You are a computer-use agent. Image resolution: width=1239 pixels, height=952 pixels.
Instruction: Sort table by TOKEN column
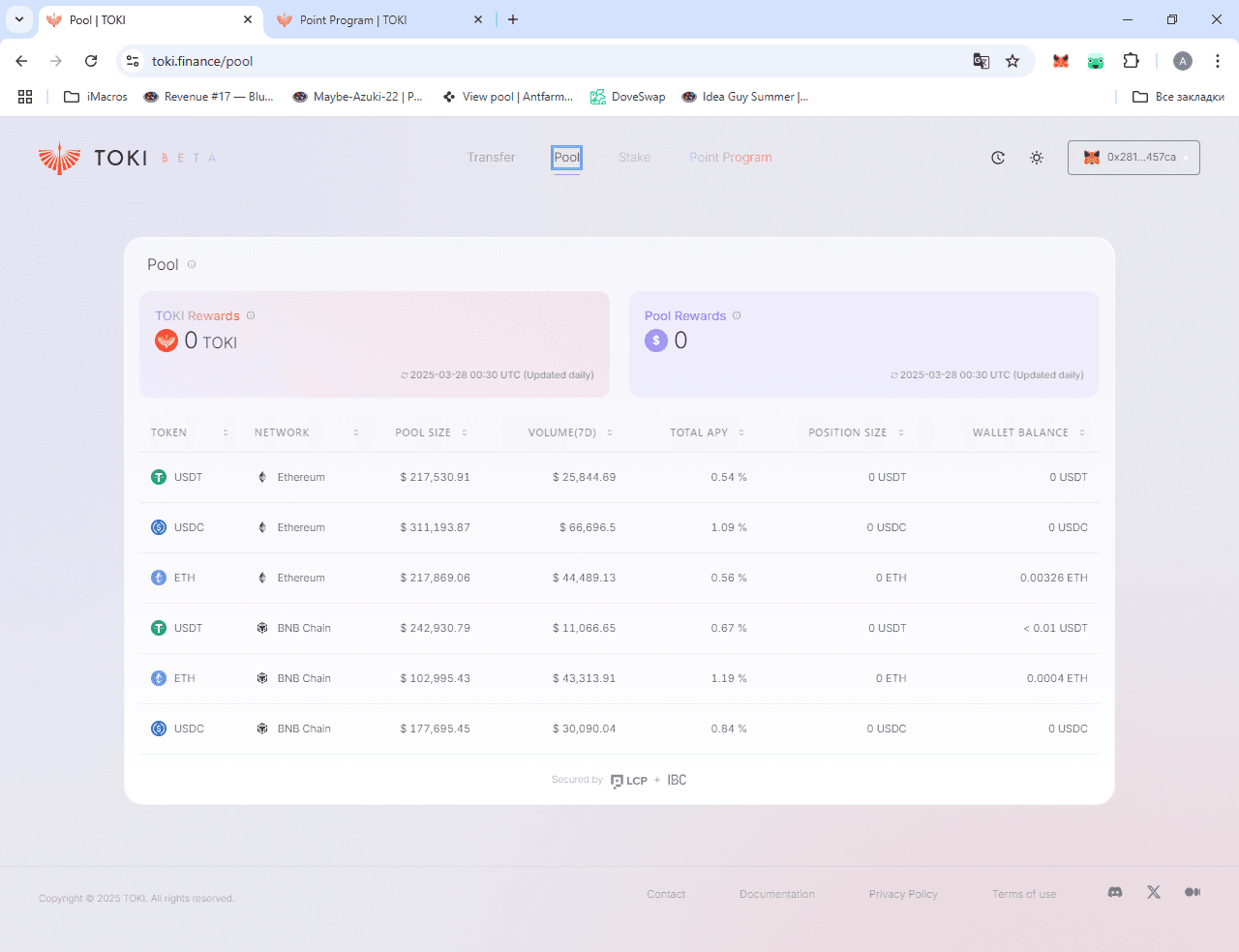coord(190,432)
